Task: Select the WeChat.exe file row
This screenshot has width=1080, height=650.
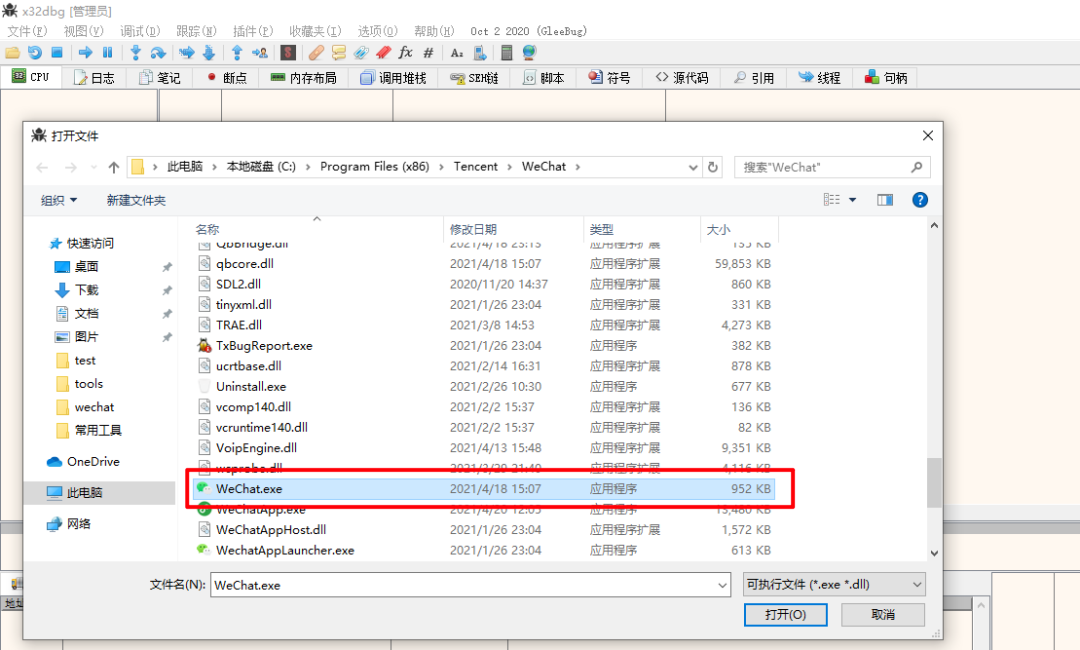Action: point(484,489)
